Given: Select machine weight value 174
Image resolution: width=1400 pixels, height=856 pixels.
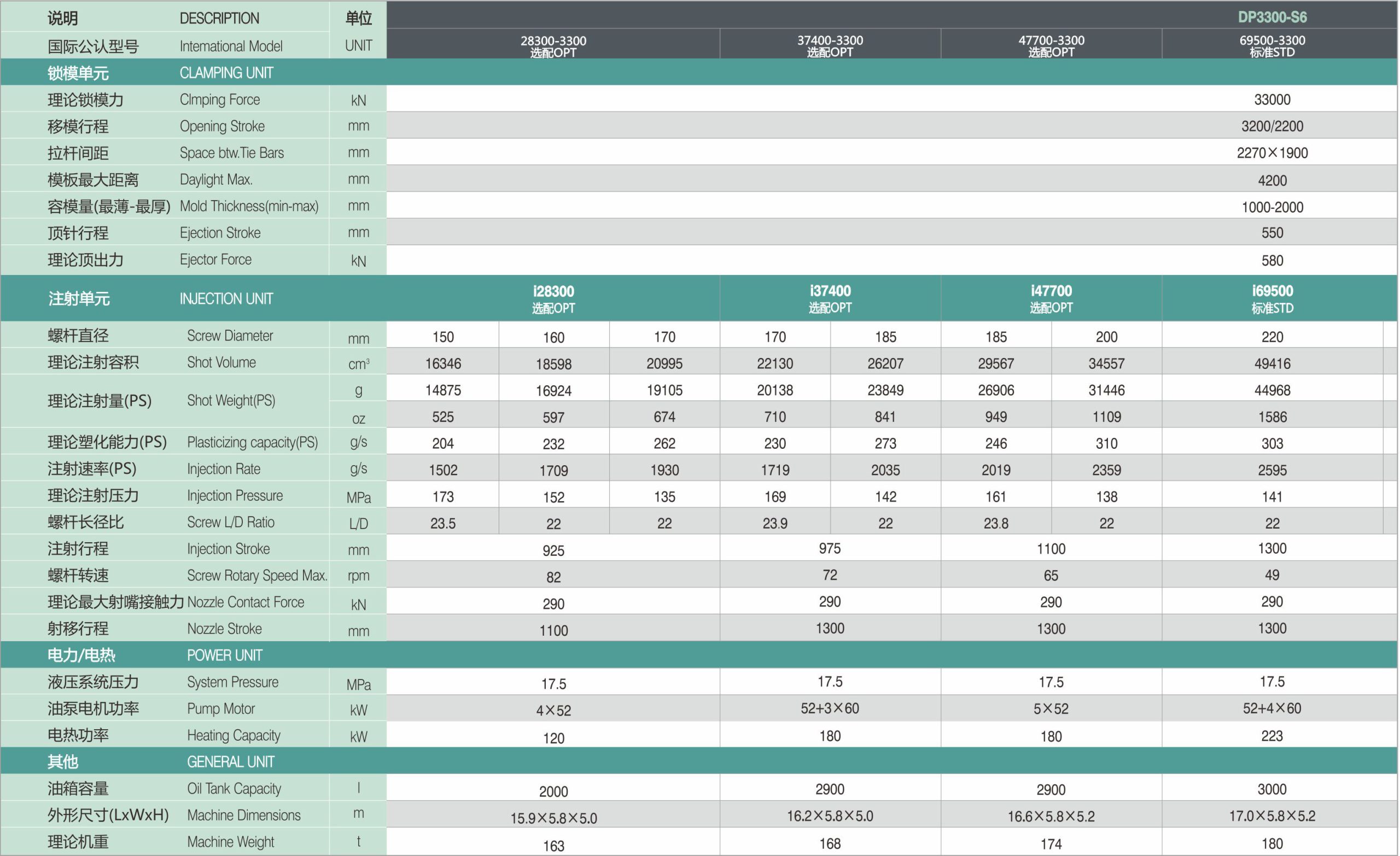Looking at the screenshot, I should click(x=1051, y=844).
